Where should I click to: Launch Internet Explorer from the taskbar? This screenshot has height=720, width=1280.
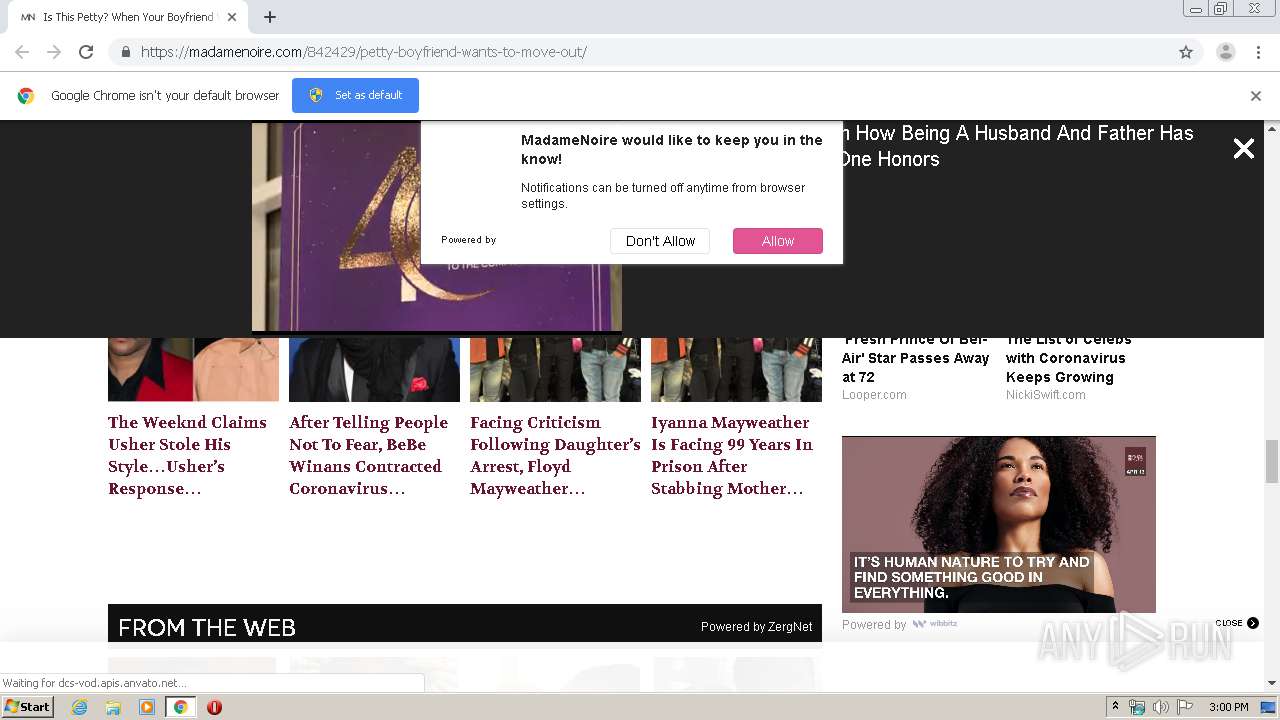80,707
